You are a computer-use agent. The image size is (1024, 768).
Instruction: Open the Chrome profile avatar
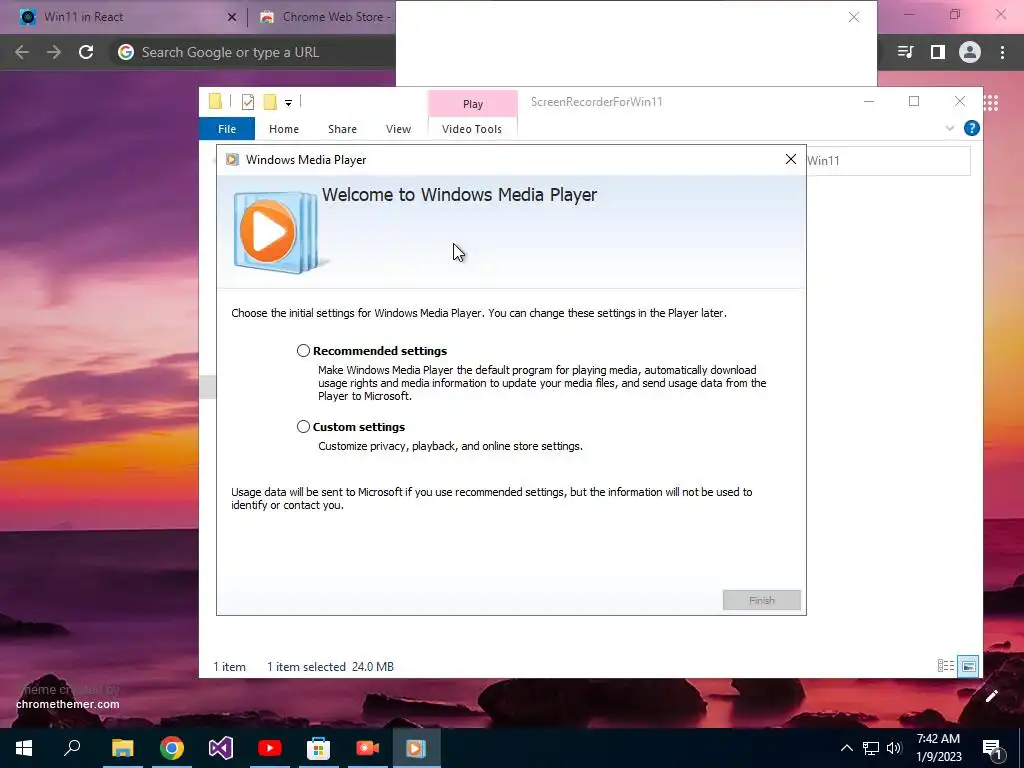(x=970, y=52)
